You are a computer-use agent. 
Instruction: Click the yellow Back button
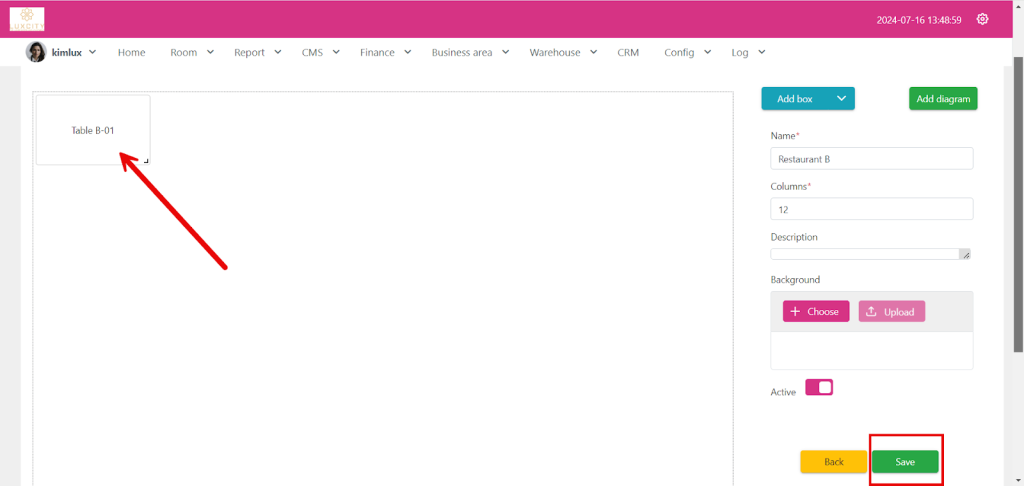point(833,462)
